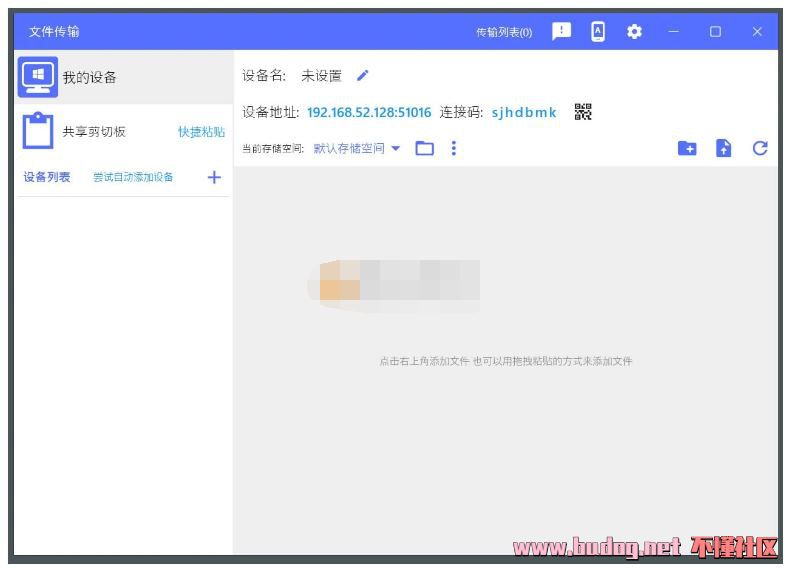Open the mobile phone icon in title bar
The image size is (787, 568).
click(598, 31)
